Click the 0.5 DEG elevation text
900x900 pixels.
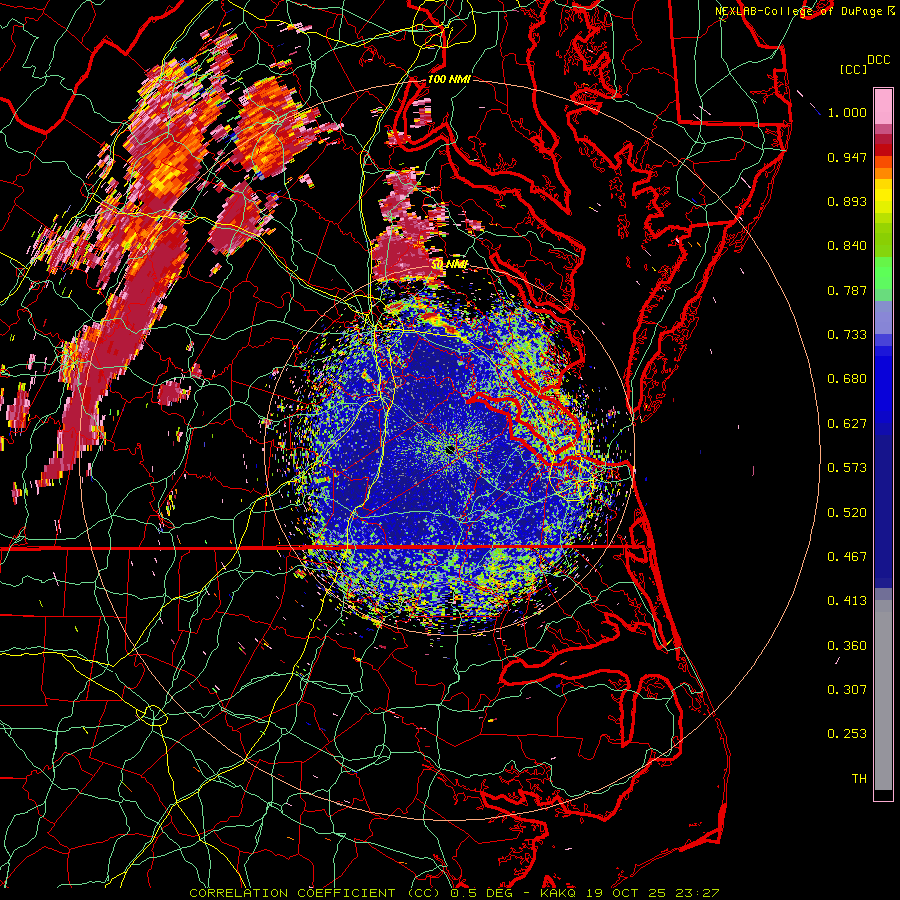click(482, 893)
